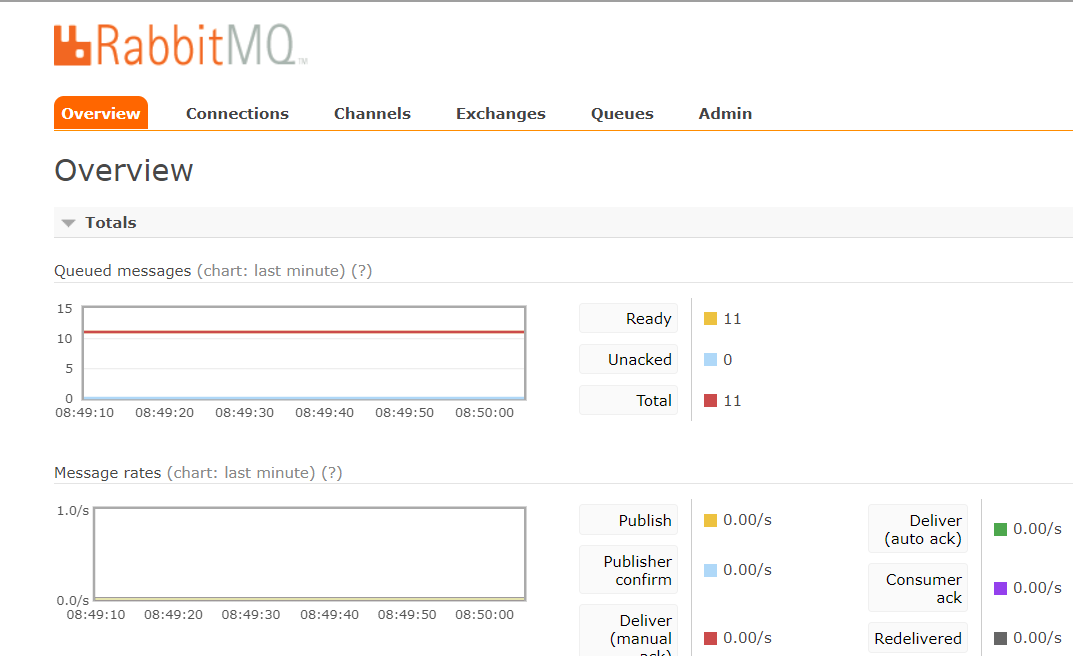Click the Queued messages help link

click(x=360, y=270)
